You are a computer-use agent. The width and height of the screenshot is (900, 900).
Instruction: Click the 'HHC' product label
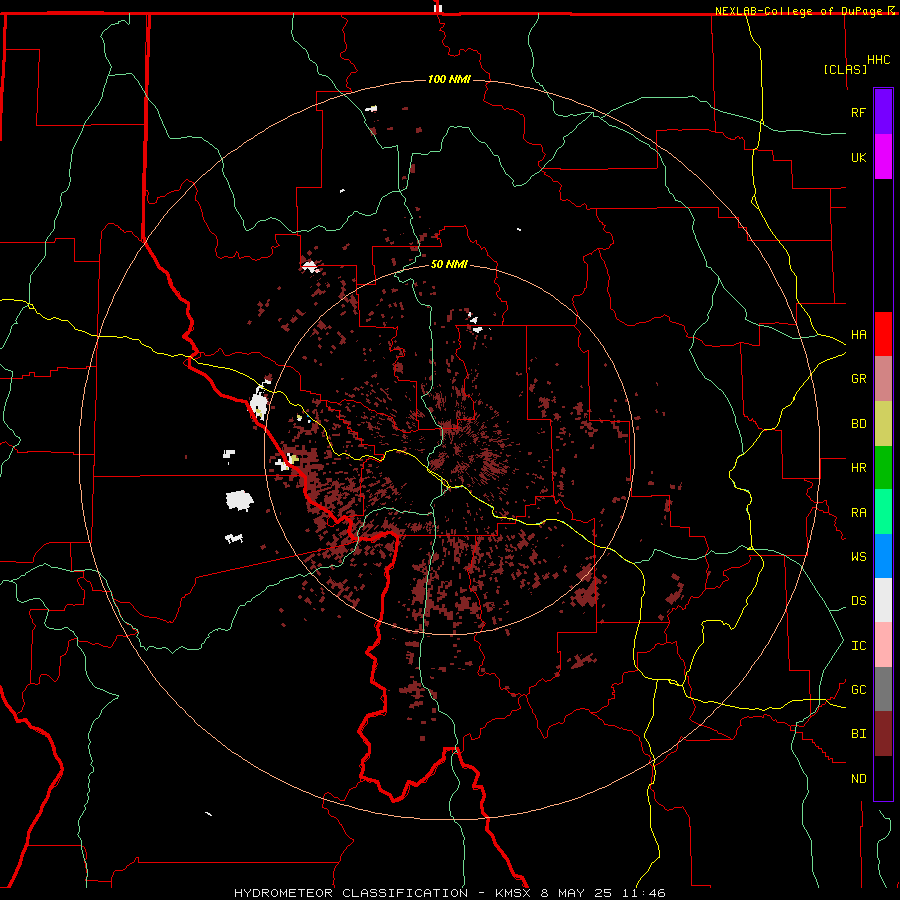pyautogui.click(x=878, y=60)
